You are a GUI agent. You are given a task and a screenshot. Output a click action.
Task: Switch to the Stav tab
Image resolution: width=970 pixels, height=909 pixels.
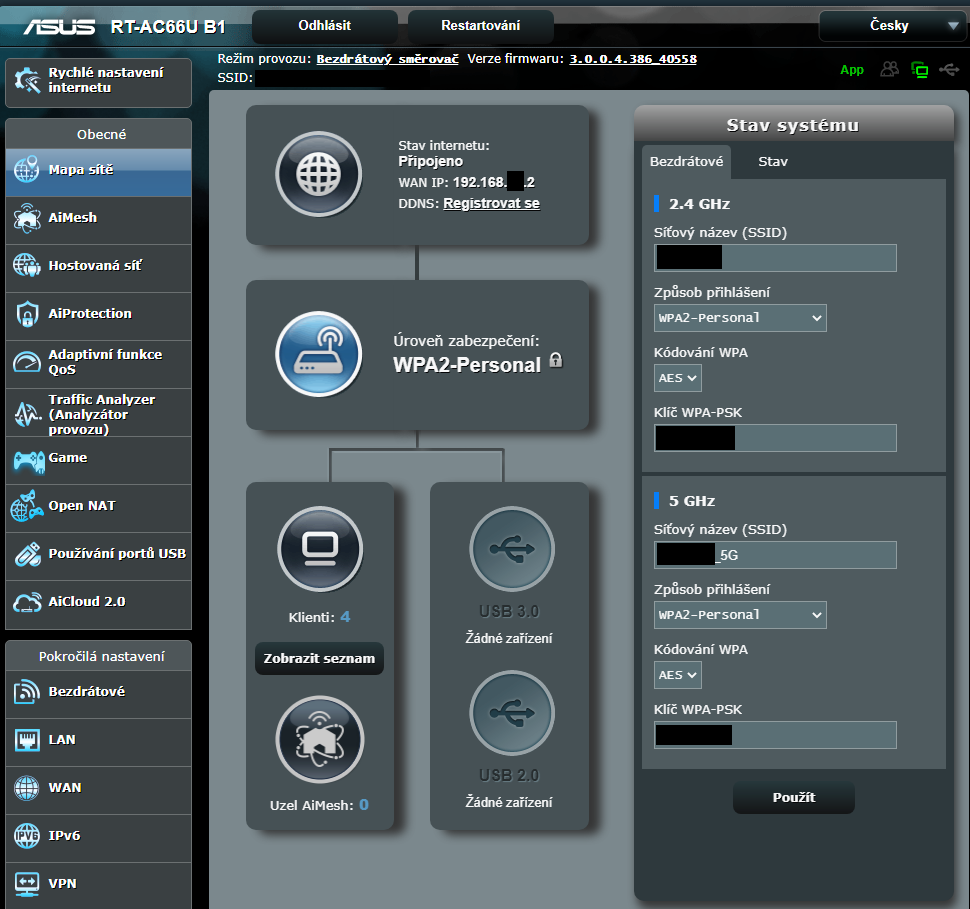pyautogui.click(x=772, y=161)
